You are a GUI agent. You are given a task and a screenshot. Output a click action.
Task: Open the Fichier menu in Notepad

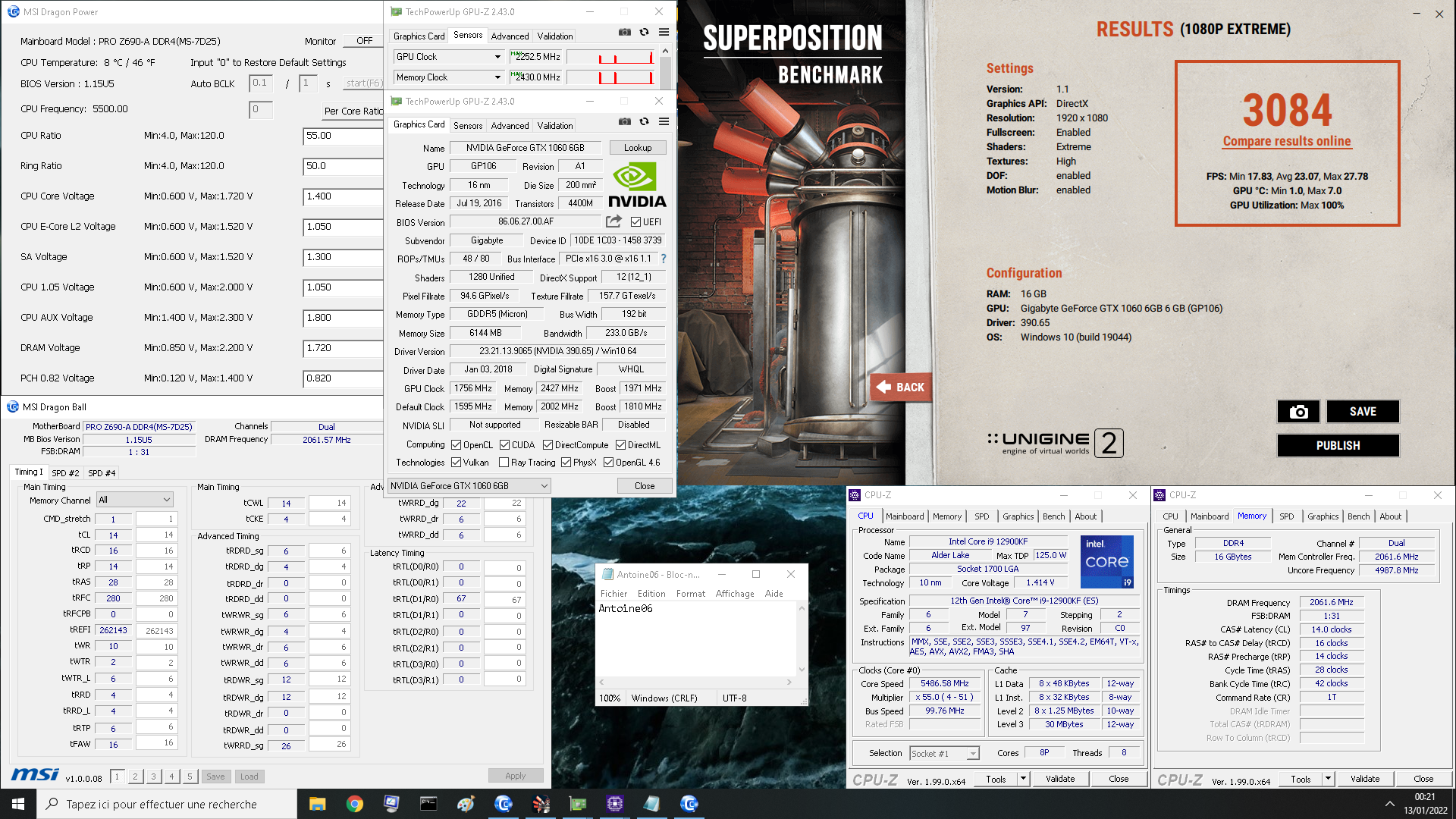pos(613,594)
